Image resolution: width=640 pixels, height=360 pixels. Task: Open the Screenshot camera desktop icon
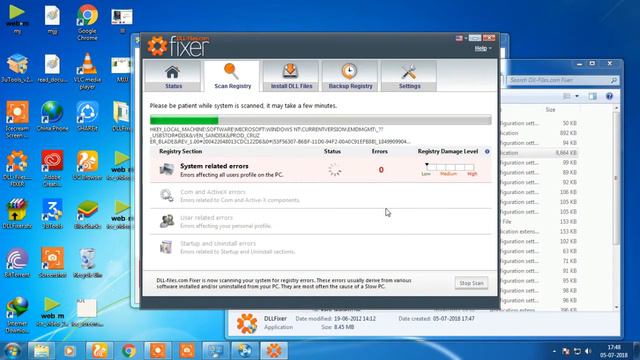(x=52, y=263)
